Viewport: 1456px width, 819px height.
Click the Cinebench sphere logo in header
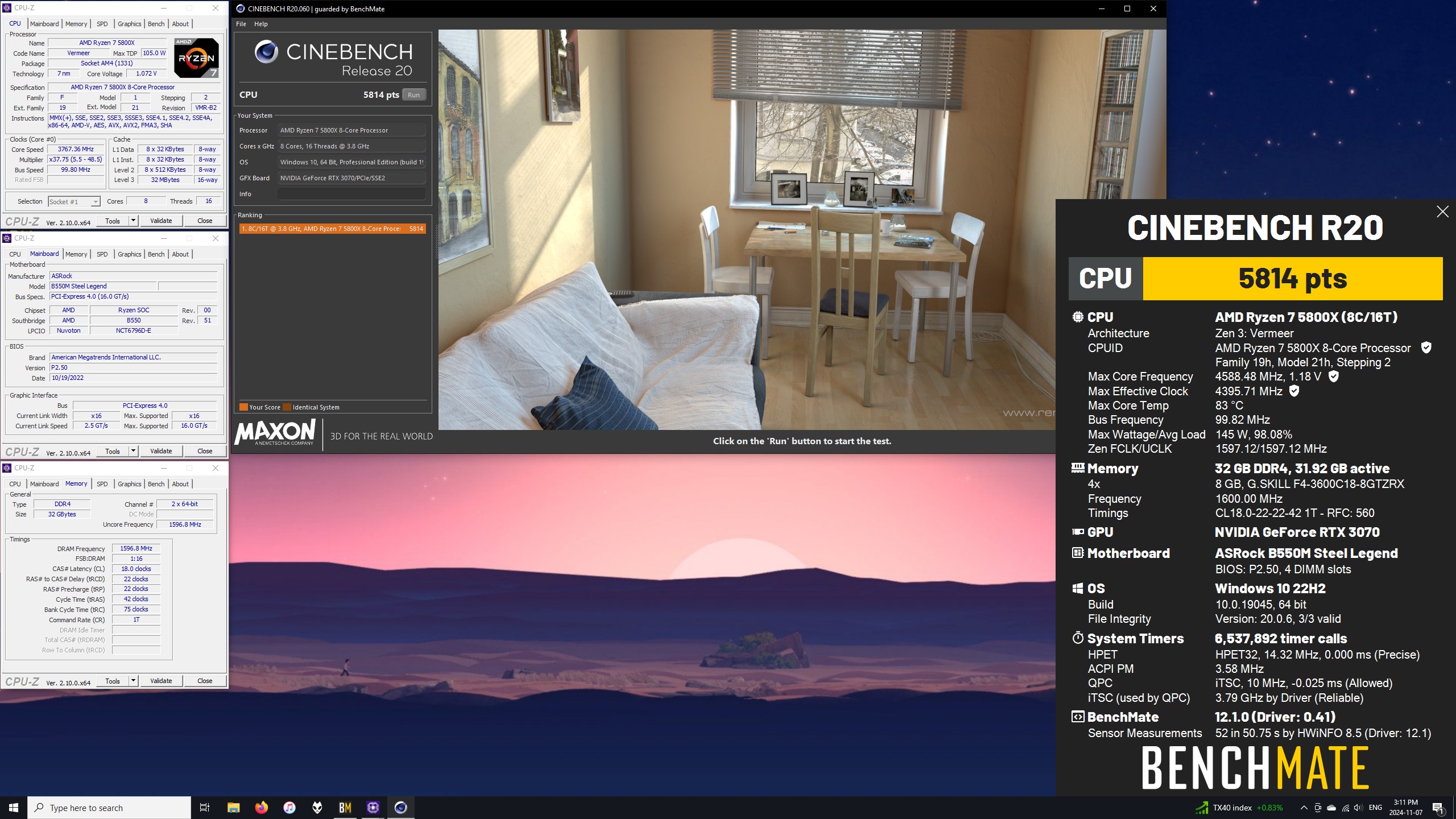tap(266, 52)
